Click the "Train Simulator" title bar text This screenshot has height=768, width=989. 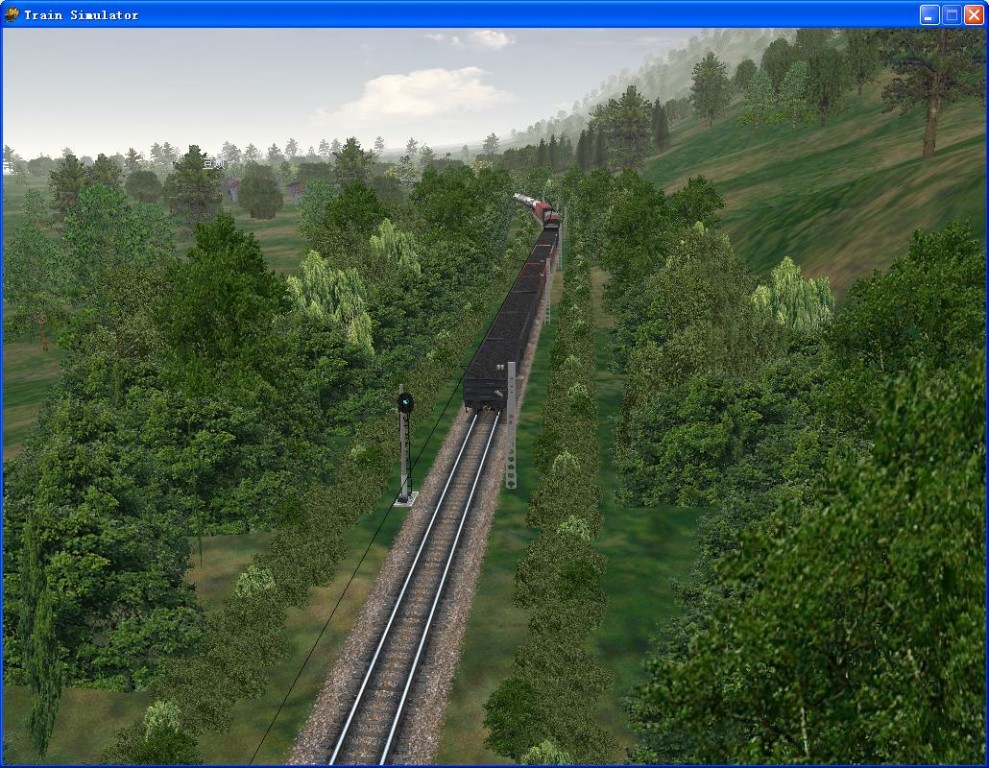click(81, 15)
